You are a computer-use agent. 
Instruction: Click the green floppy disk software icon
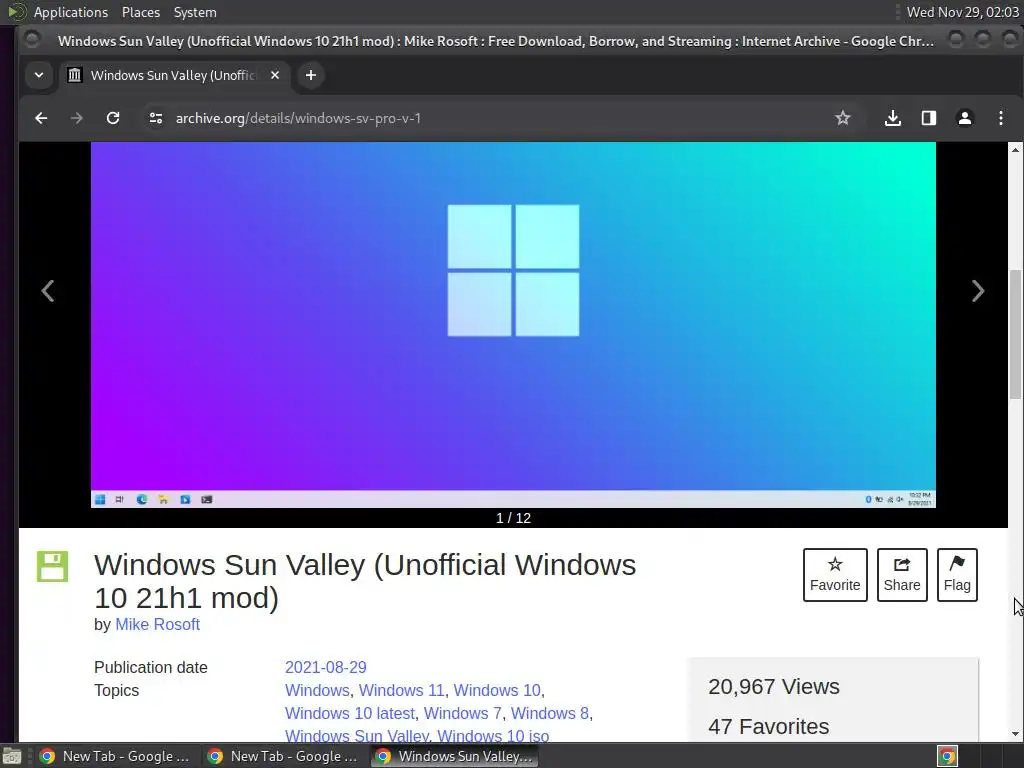click(x=52, y=566)
